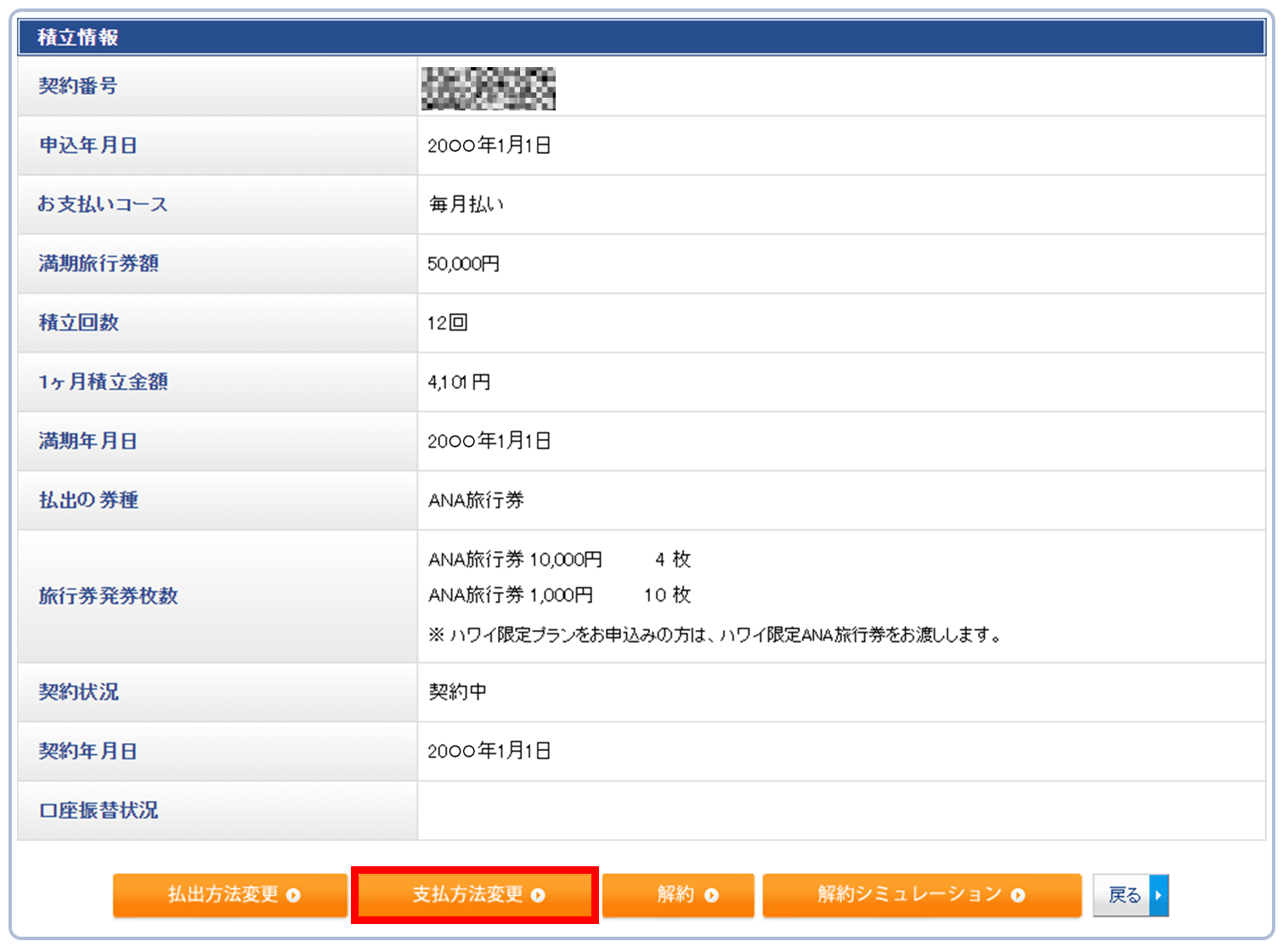
Task: Click the arrow icon in 解約シミュレーション
Action: pos(1018,895)
